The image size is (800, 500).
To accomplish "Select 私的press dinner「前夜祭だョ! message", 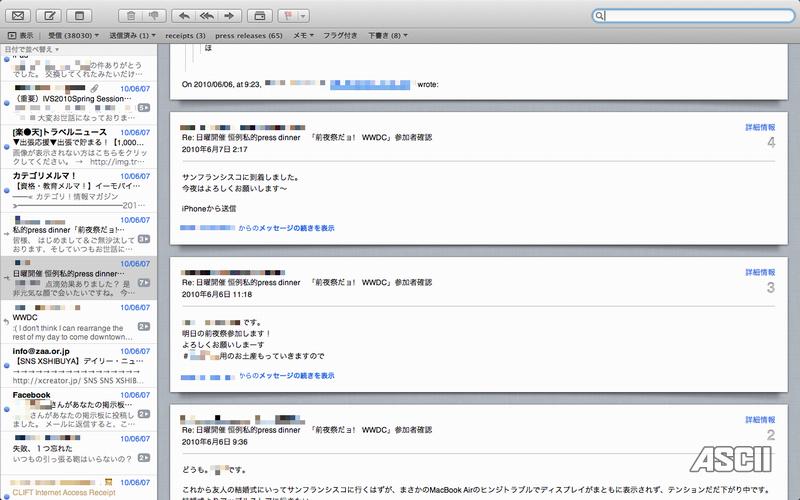I will click(x=79, y=235).
